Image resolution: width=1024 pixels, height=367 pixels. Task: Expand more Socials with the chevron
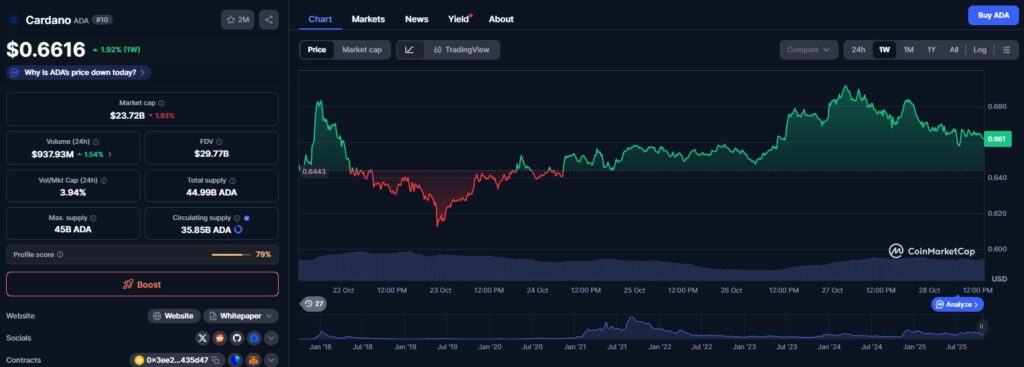pyautogui.click(x=271, y=338)
